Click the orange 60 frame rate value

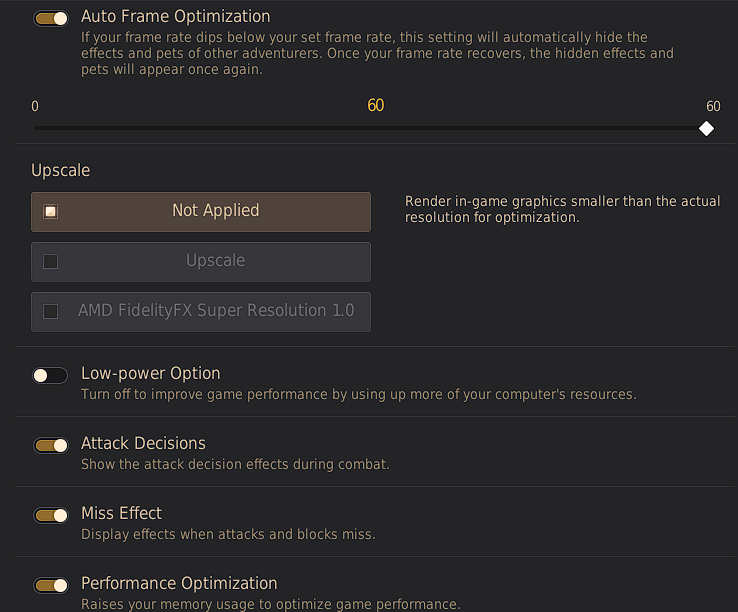(x=376, y=106)
